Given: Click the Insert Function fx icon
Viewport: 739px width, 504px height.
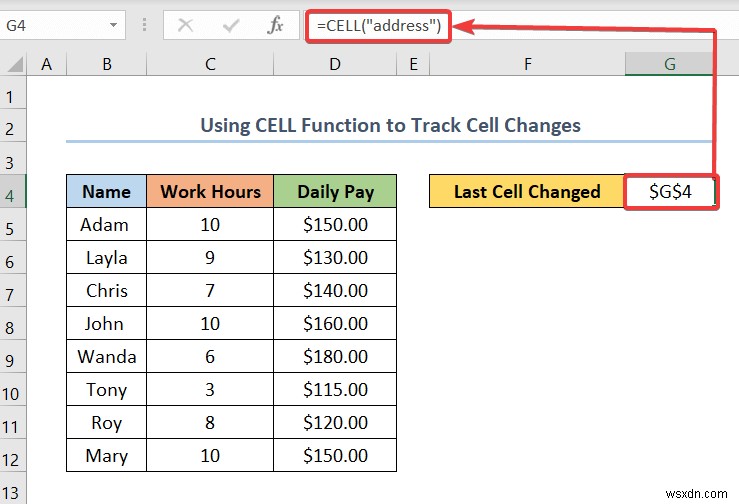Looking at the screenshot, I should (275, 25).
